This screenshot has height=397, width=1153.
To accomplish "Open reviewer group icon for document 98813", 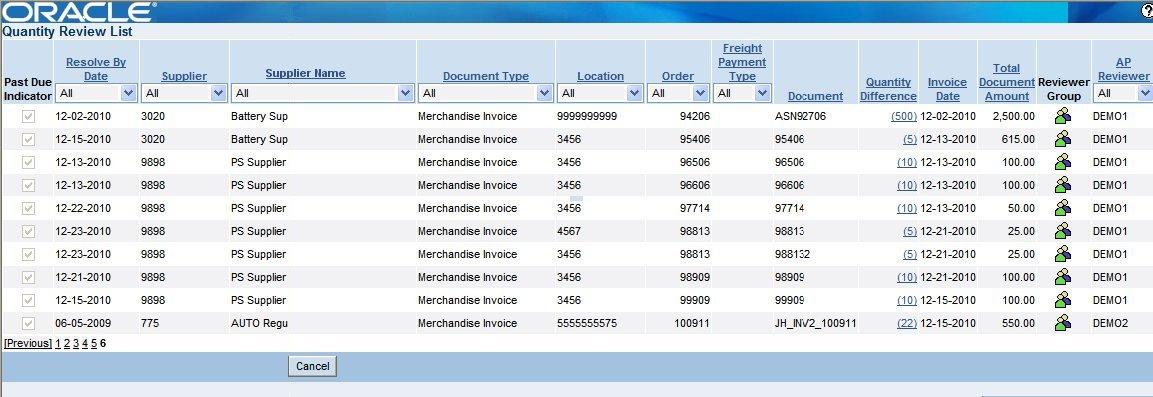I will click(x=1063, y=231).
